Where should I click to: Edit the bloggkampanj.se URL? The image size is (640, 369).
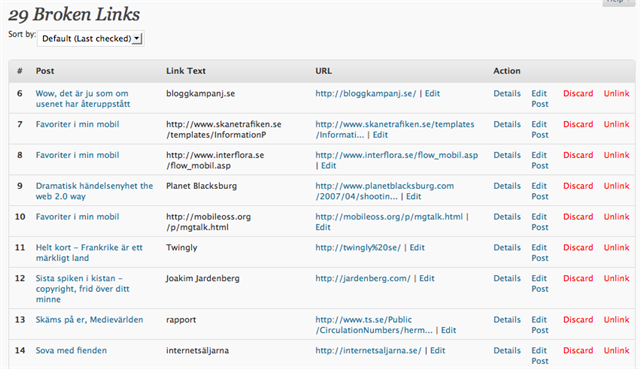[x=432, y=93]
